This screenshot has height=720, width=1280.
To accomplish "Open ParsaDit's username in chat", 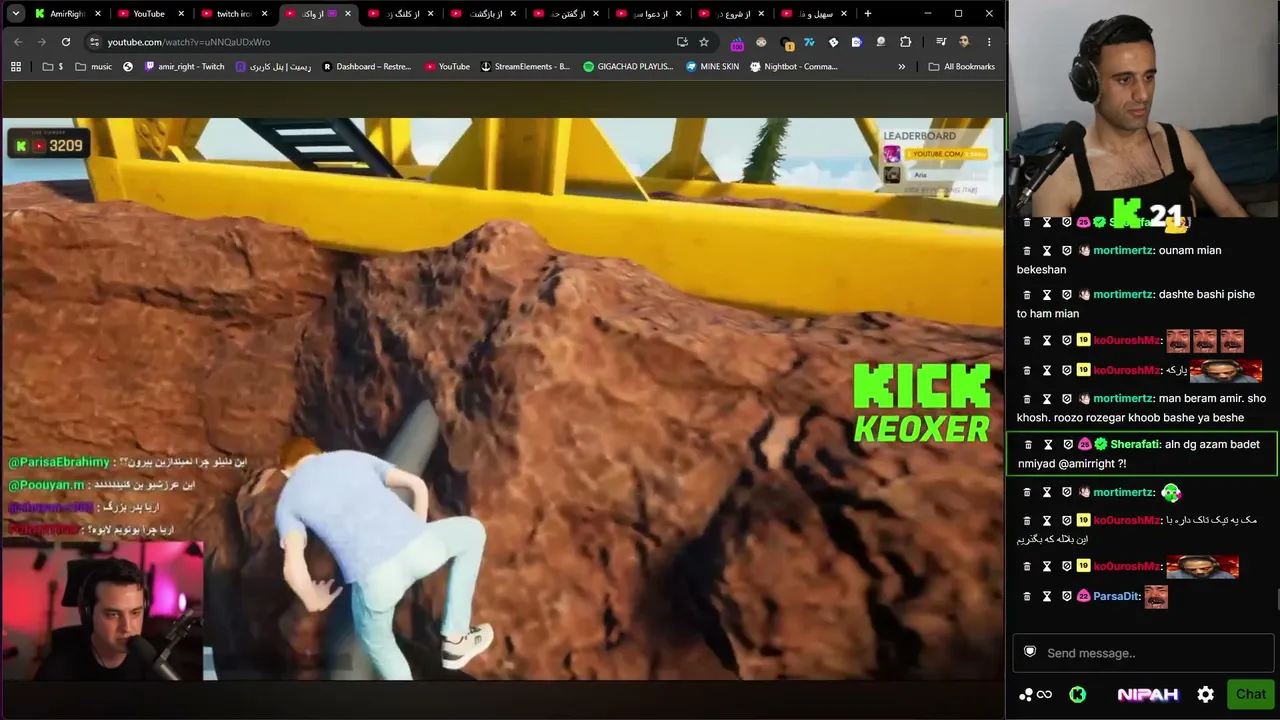I will click(x=1114, y=597).
